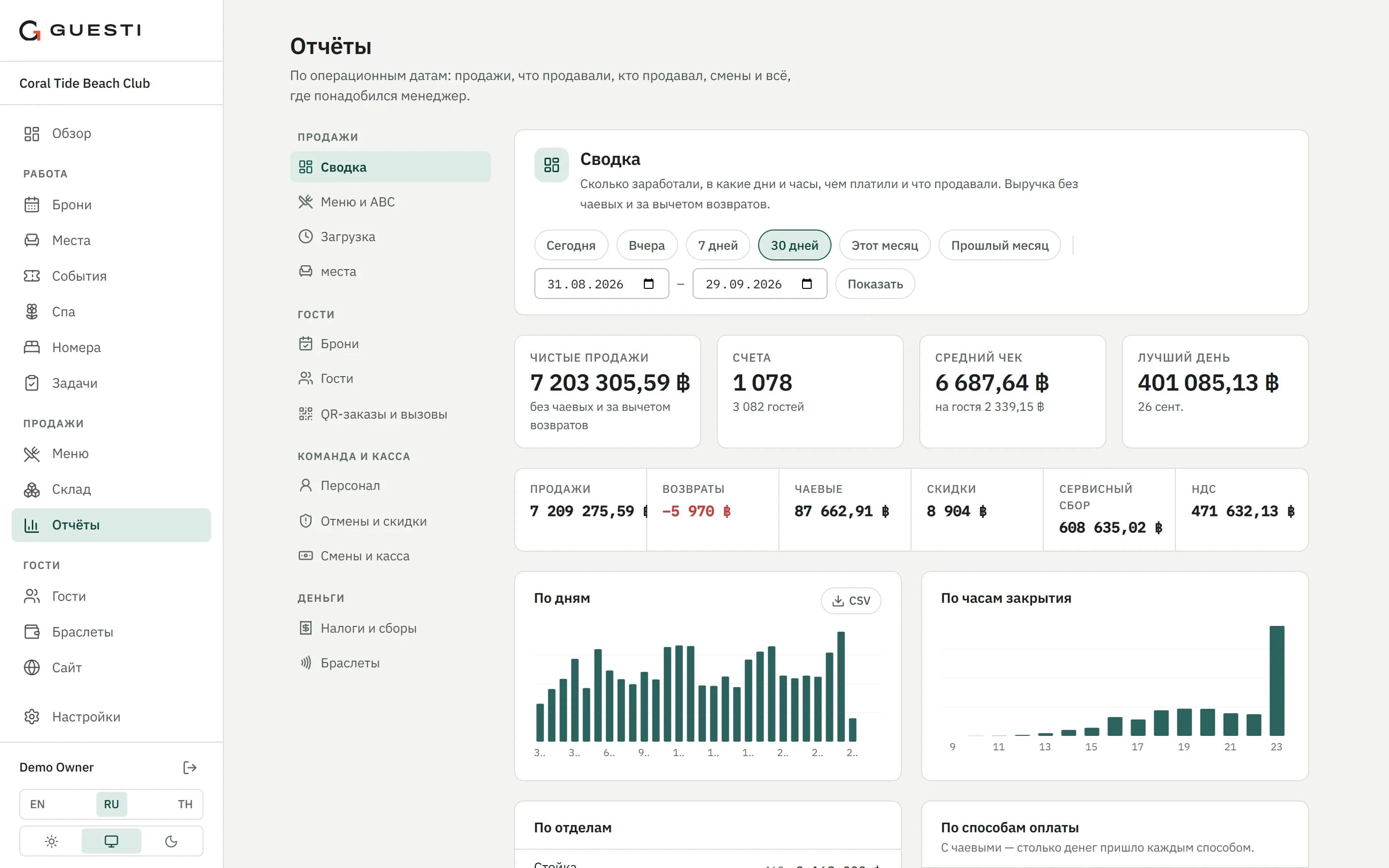Open Настройки gear icon
Screen dimensions: 1389x868
[31, 717]
